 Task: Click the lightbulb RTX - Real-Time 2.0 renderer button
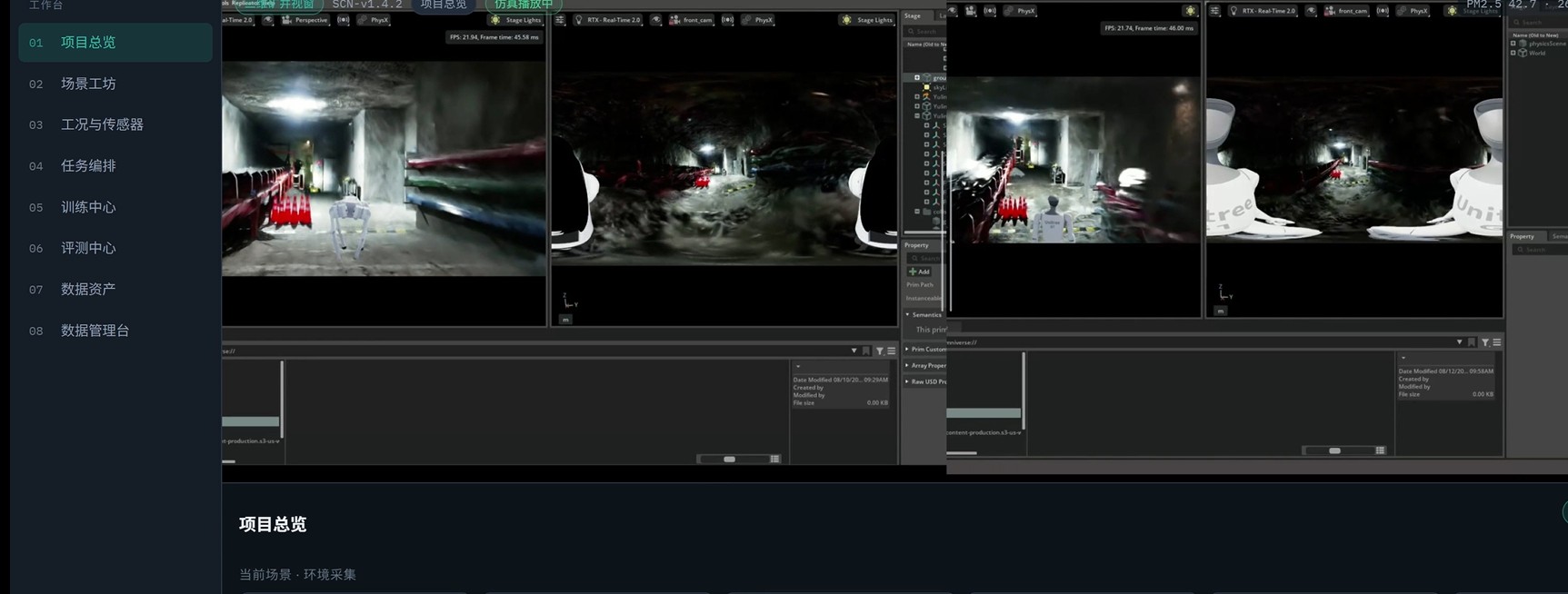607,20
